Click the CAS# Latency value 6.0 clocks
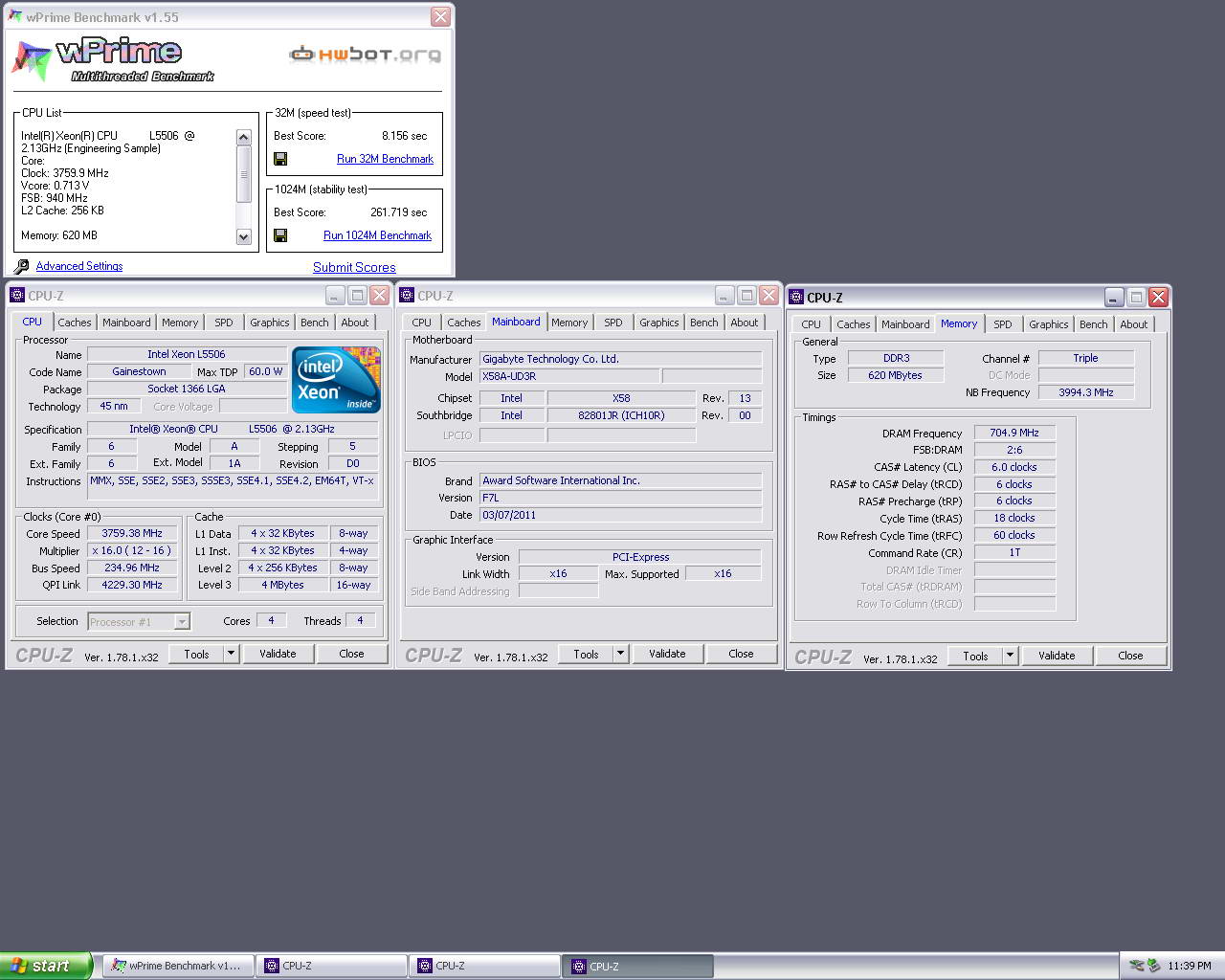1225x980 pixels. tap(1014, 467)
